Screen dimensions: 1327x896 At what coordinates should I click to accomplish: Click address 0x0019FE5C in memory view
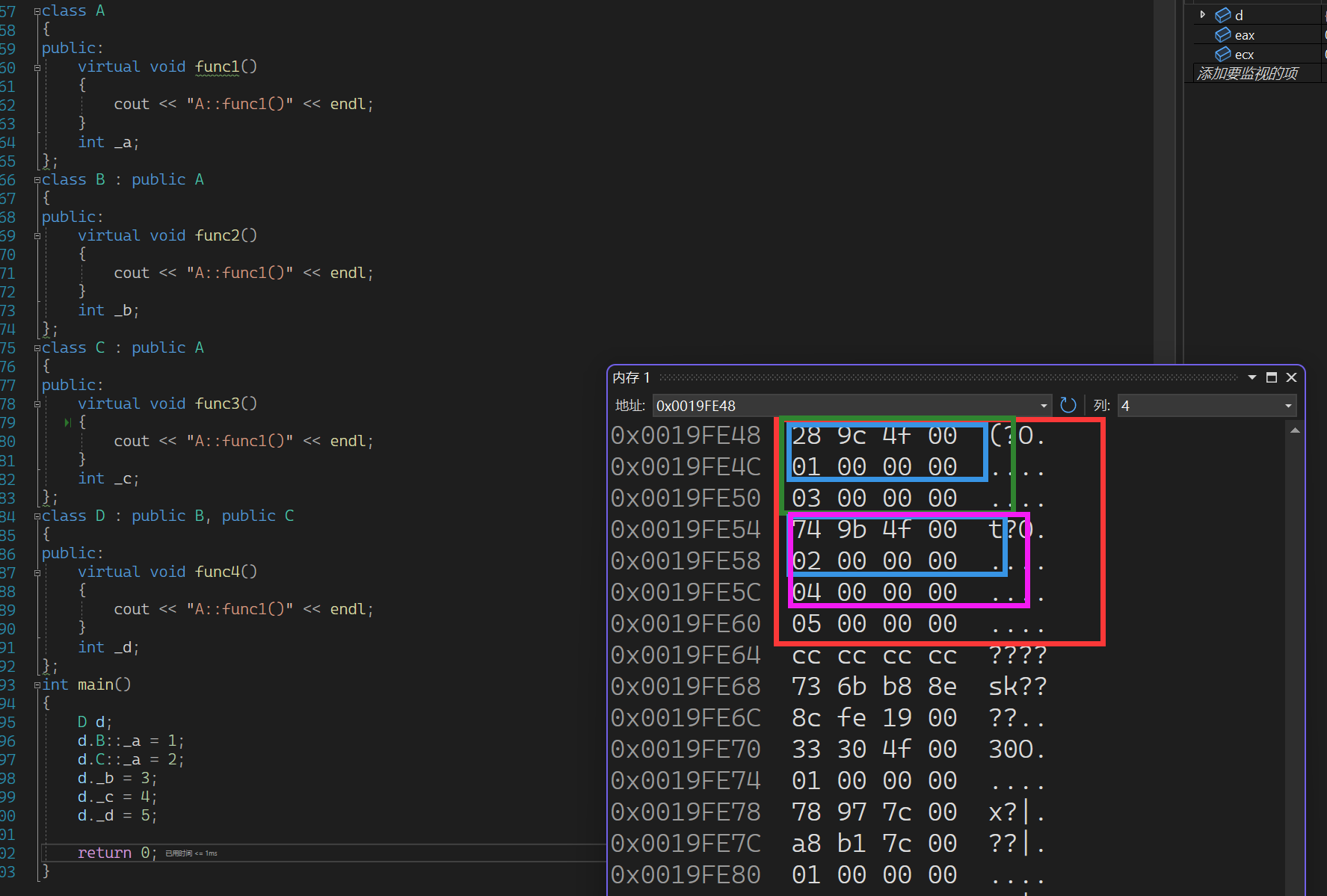point(686,592)
